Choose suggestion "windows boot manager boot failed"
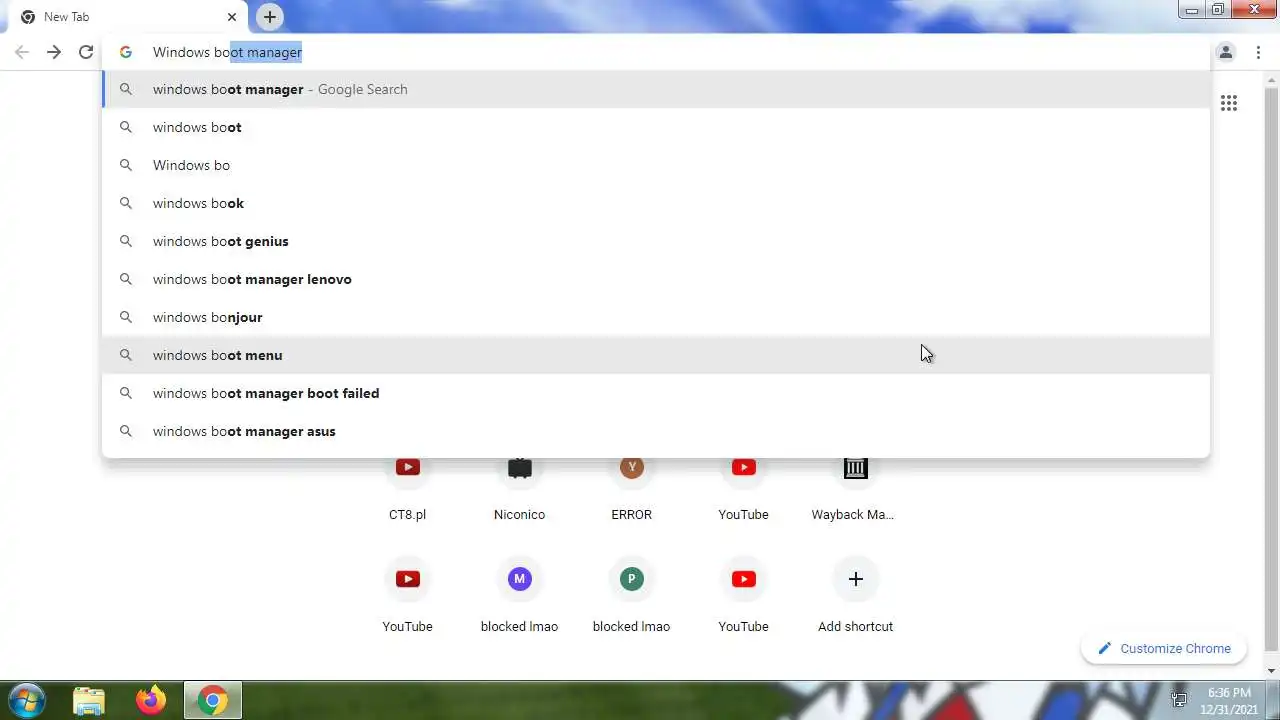 tap(656, 393)
